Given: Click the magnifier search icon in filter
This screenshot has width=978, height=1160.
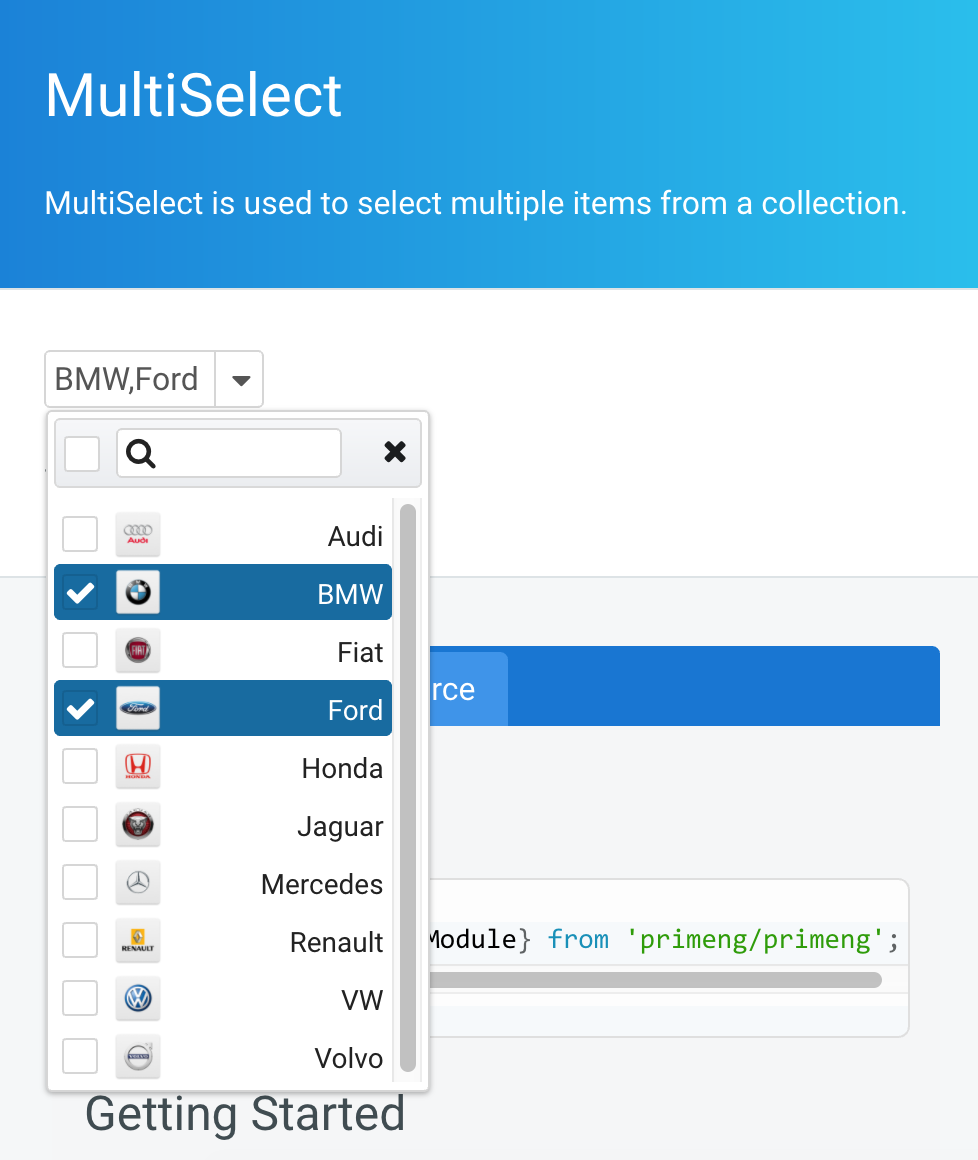Looking at the screenshot, I should tap(141, 453).
